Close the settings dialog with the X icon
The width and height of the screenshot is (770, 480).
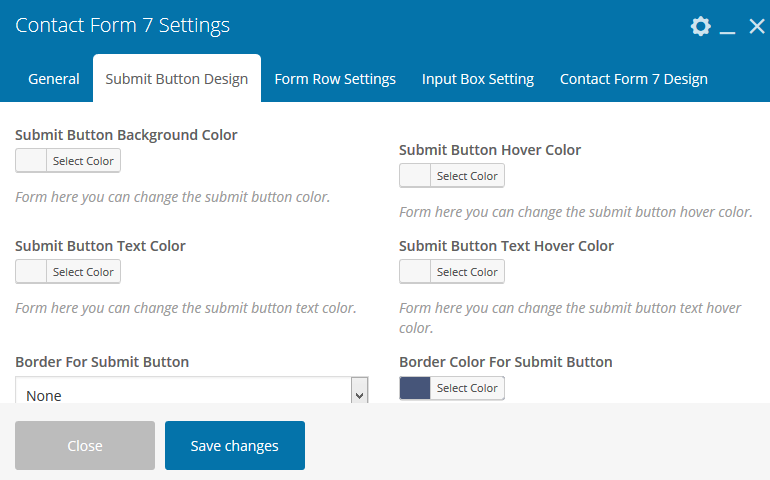756,27
